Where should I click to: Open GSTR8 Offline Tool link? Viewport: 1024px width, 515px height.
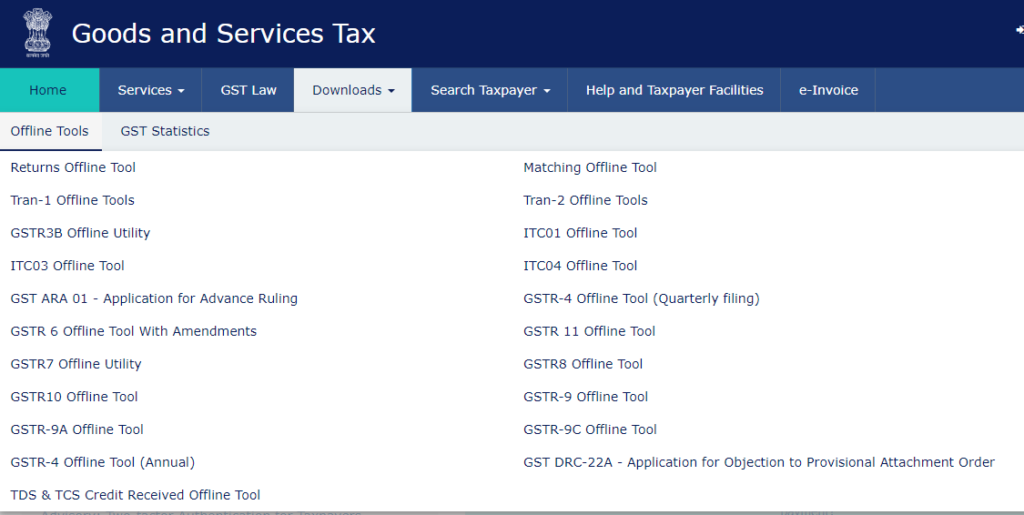point(583,364)
